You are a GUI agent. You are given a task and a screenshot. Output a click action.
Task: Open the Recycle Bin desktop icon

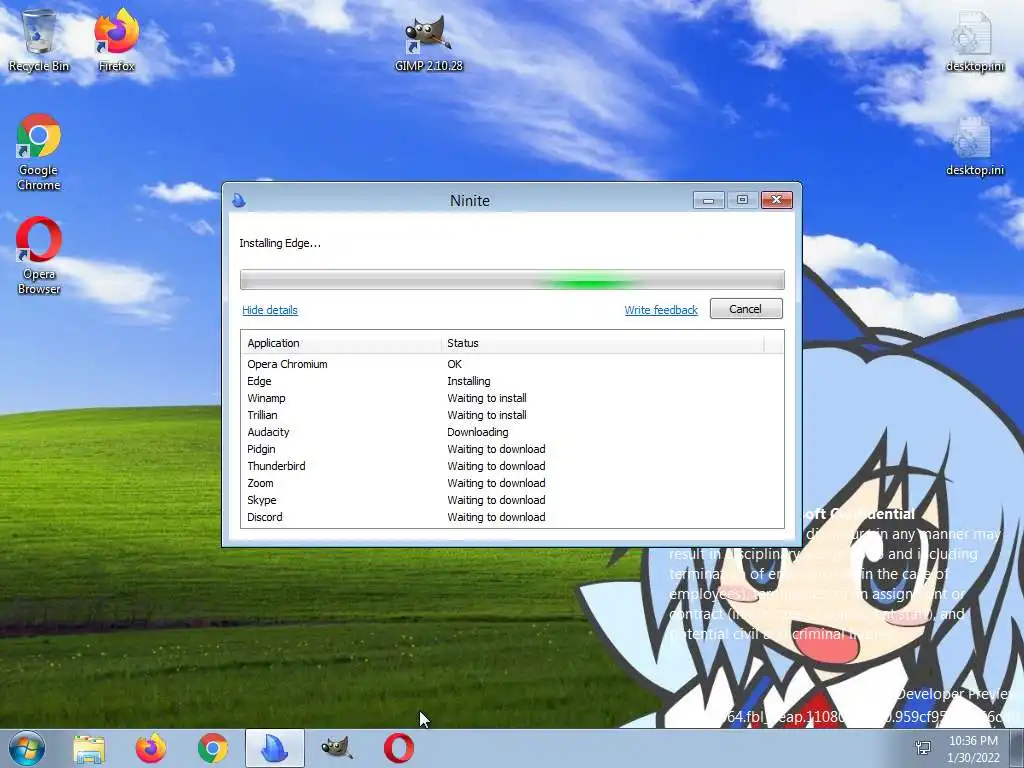pyautogui.click(x=39, y=40)
